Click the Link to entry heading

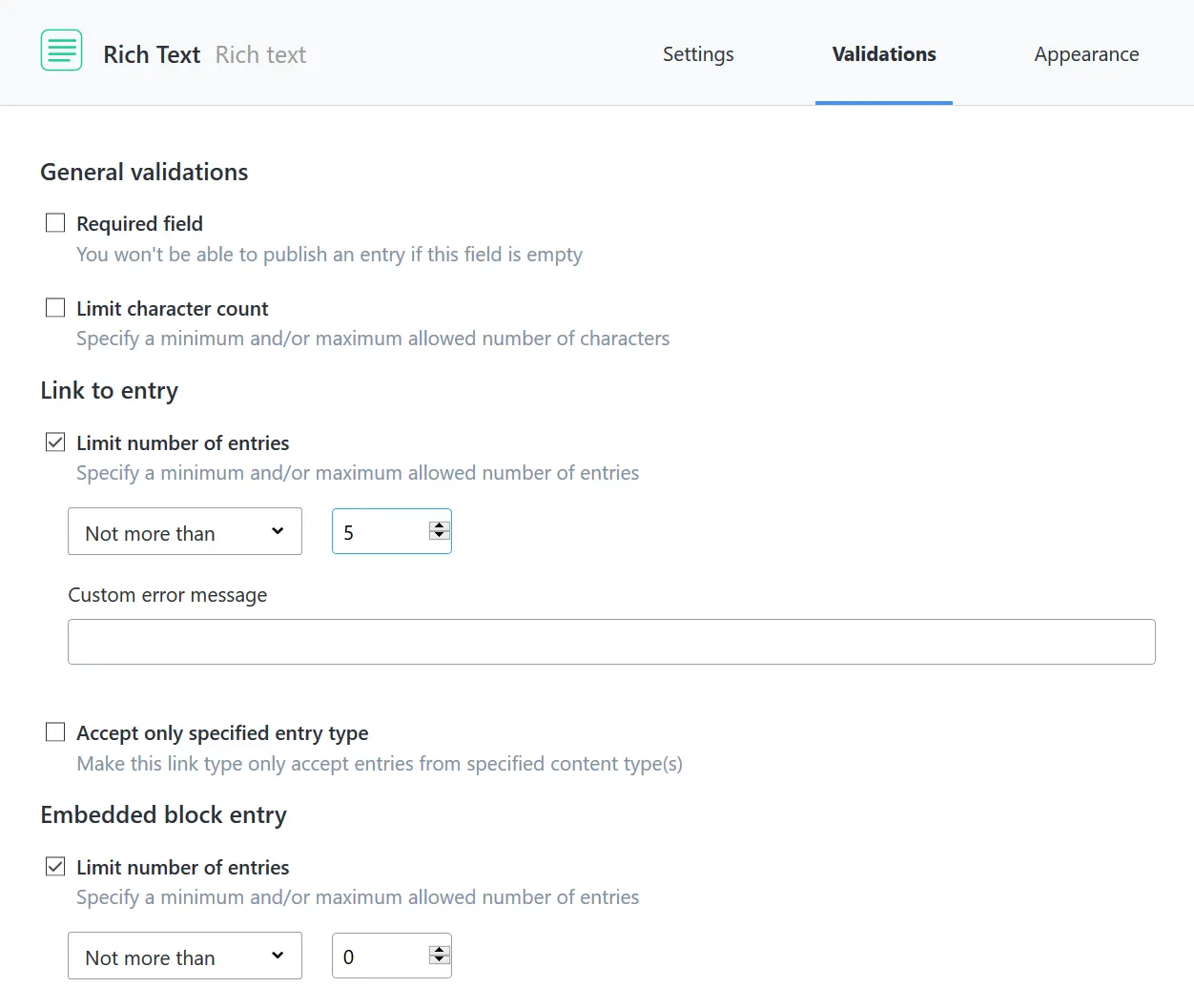[x=110, y=390]
